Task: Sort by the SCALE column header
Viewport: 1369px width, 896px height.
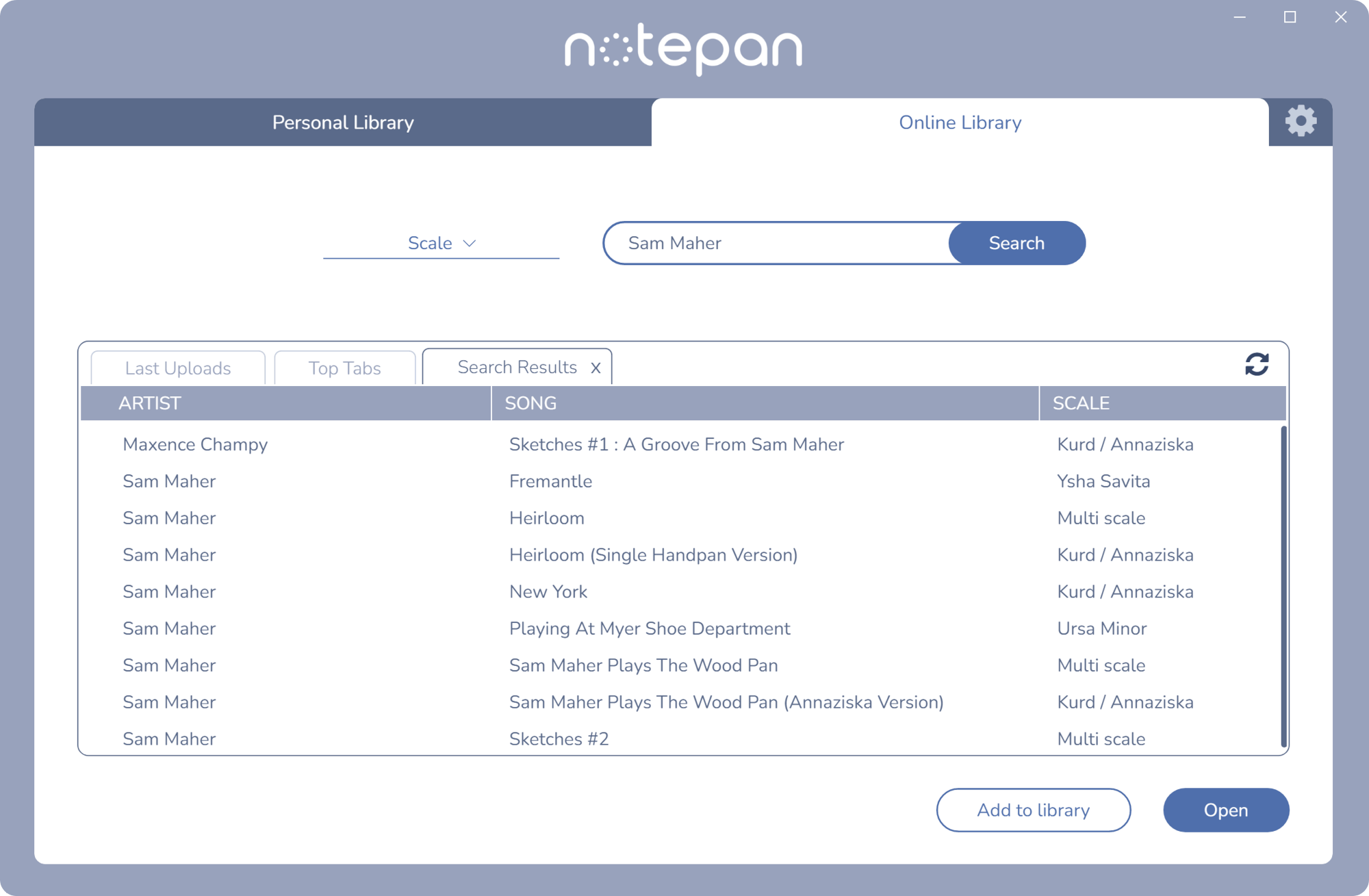Action: (x=1162, y=403)
